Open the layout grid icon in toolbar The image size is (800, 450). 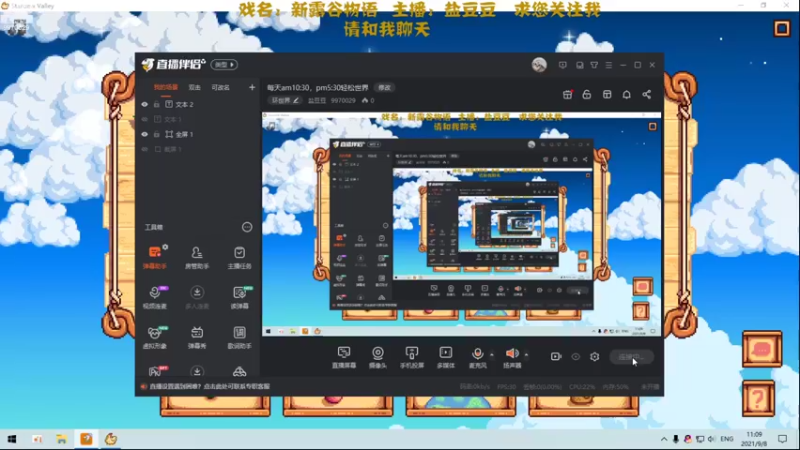point(607,94)
